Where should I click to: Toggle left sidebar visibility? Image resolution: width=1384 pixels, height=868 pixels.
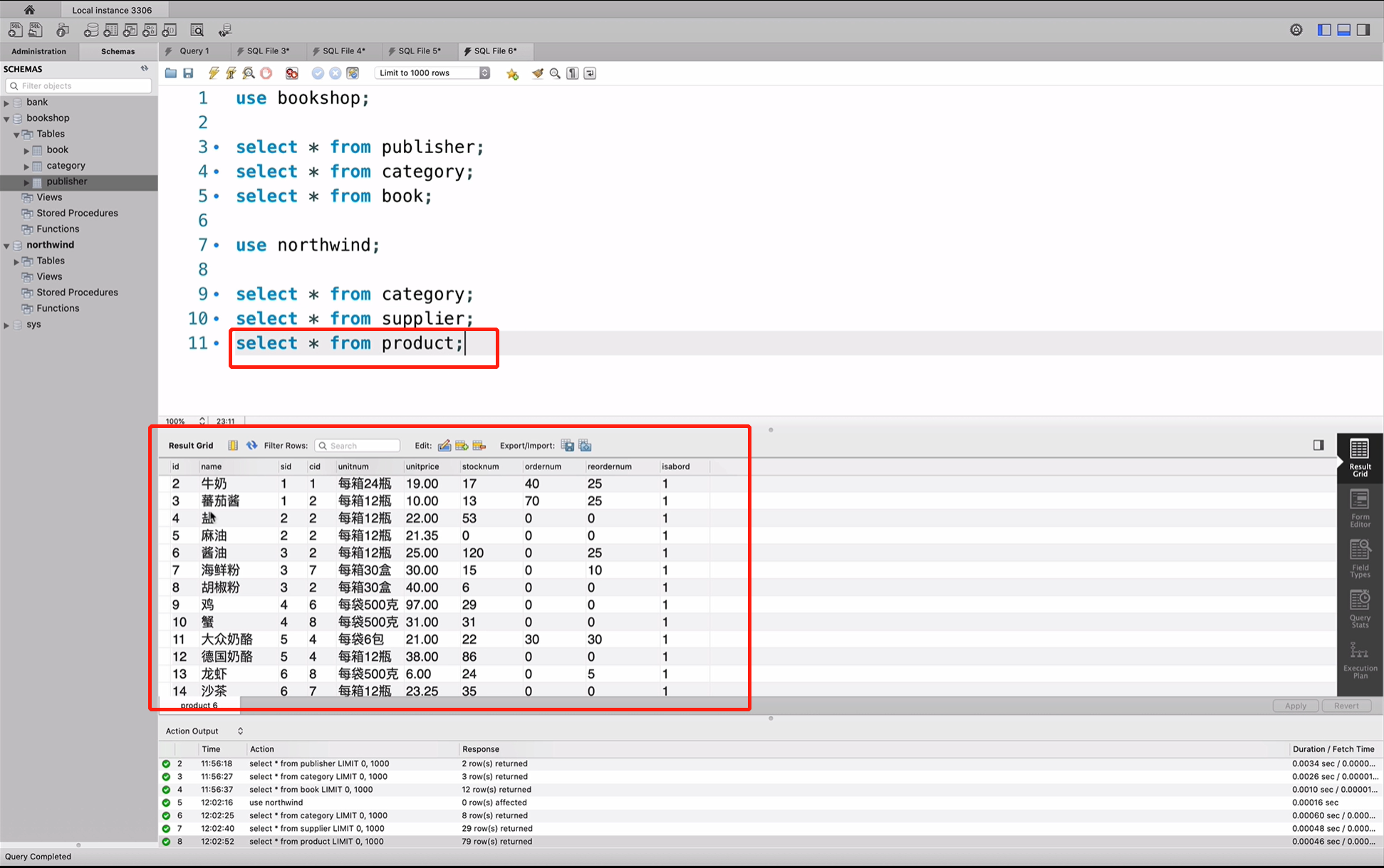(x=1324, y=30)
